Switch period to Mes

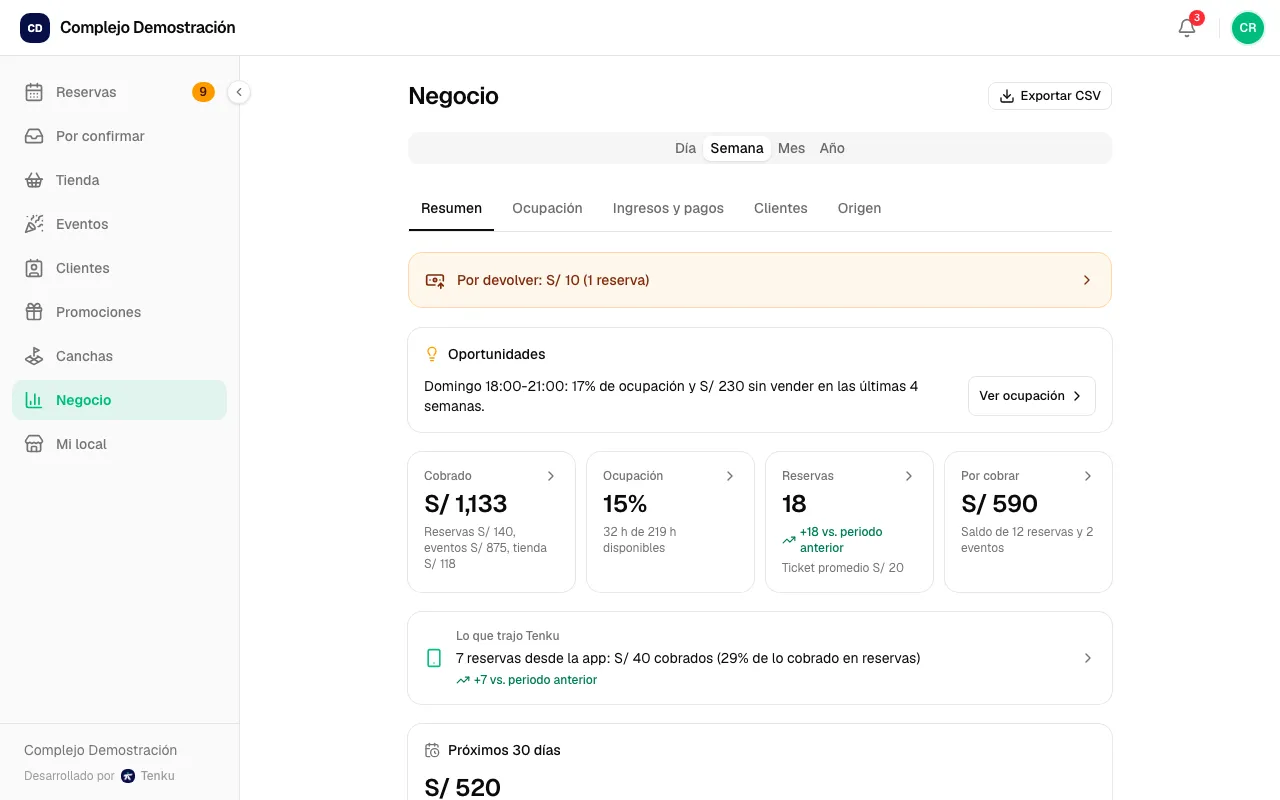pos(791,148)
